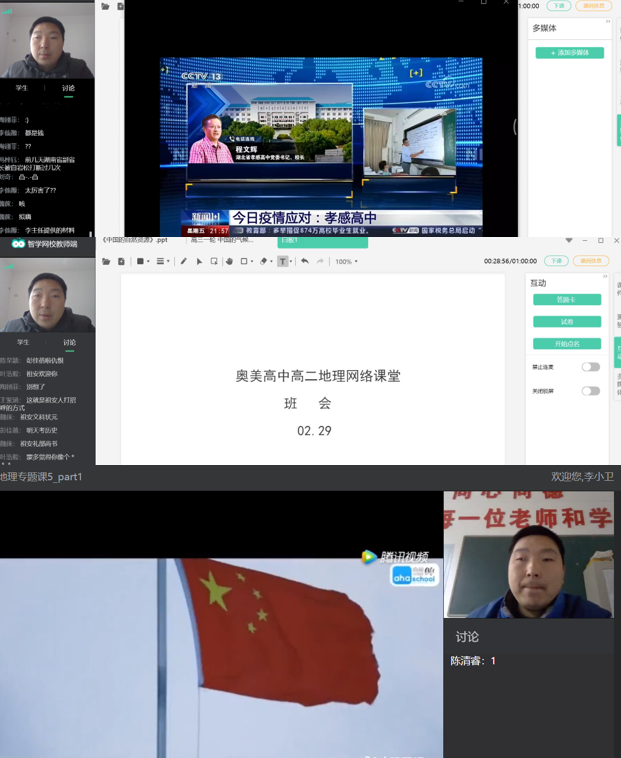Click orange 课间休息 button in middle window
This screenshot has height=758, width=621.
coord(591,261)
